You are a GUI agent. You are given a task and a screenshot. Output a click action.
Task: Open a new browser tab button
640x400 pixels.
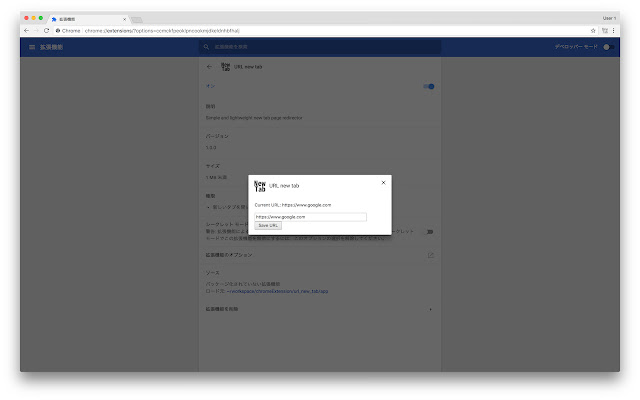[x=137, y=20]
